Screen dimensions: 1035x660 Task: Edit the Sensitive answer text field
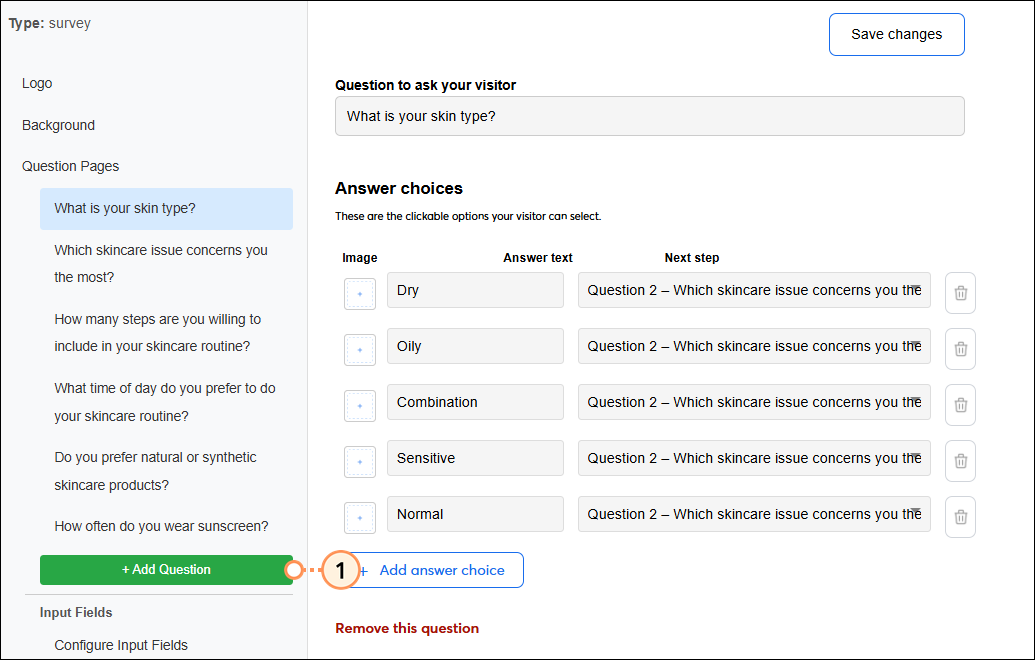475,458
